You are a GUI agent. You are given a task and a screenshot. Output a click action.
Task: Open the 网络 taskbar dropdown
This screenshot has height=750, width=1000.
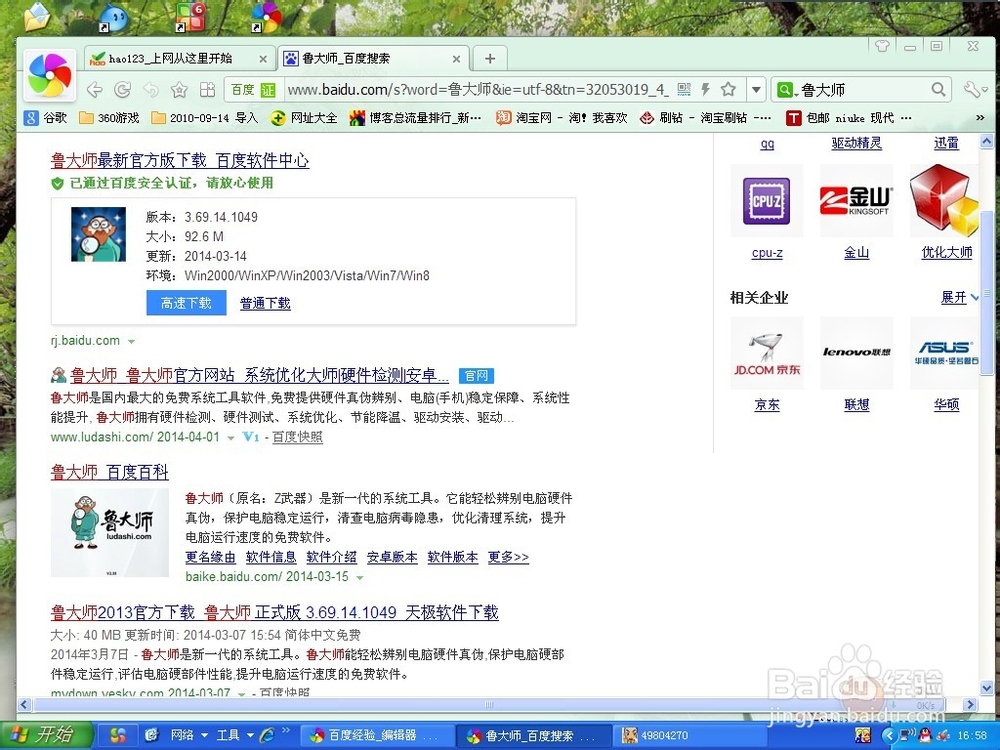[x=189, y=735]
